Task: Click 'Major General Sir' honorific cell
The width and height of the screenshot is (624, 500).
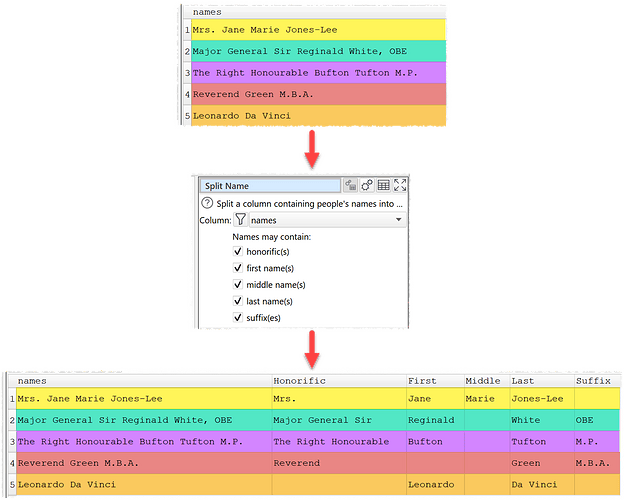Action: click(339, 420)
